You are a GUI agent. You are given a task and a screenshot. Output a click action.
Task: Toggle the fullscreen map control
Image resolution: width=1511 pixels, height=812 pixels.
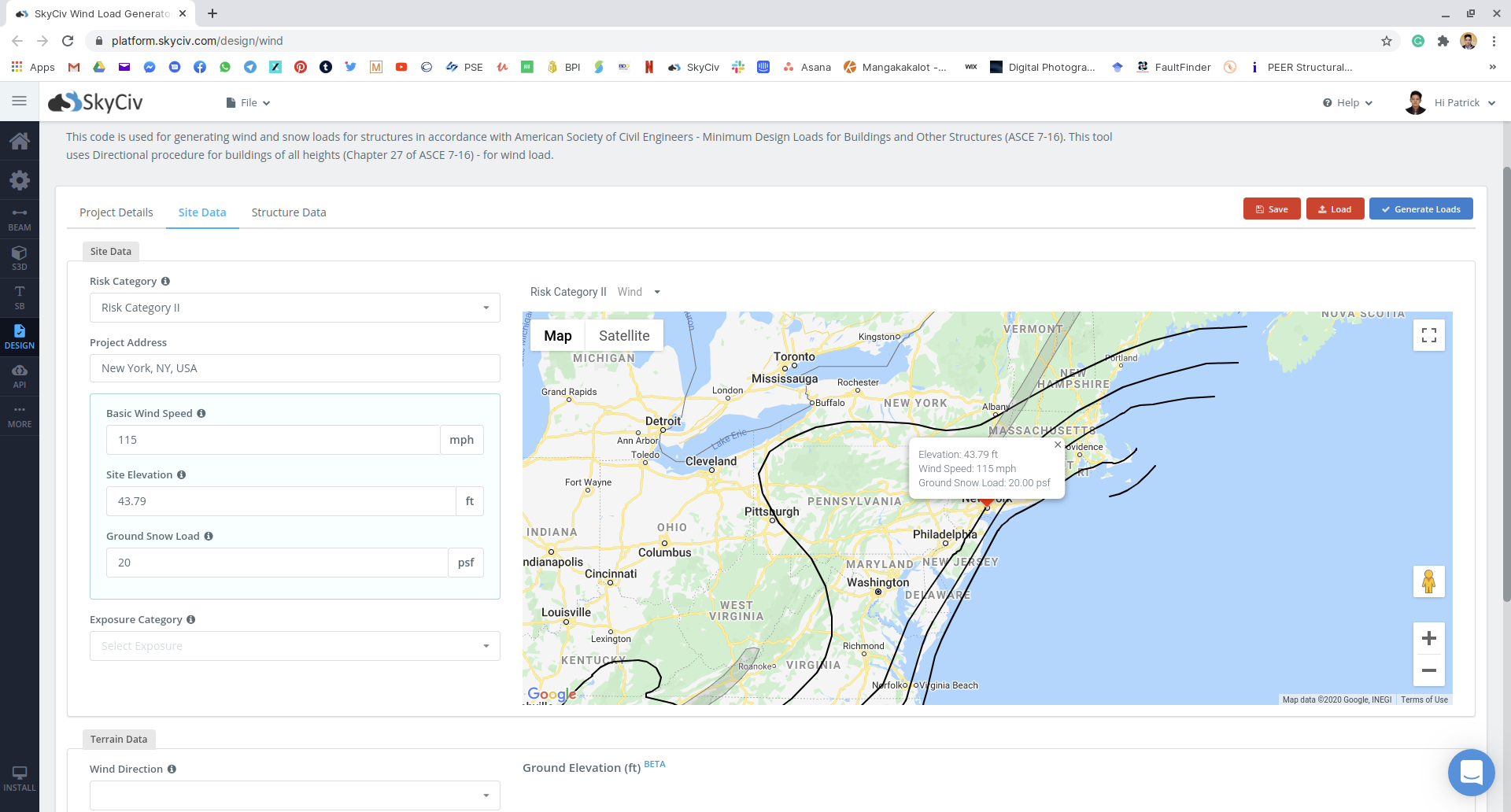click(1429, 334)
